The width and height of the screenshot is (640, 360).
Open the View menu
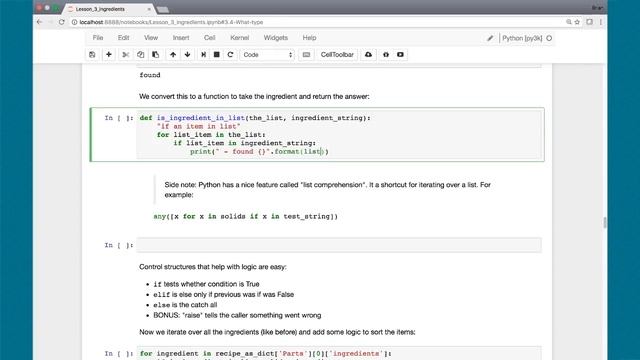151,38
